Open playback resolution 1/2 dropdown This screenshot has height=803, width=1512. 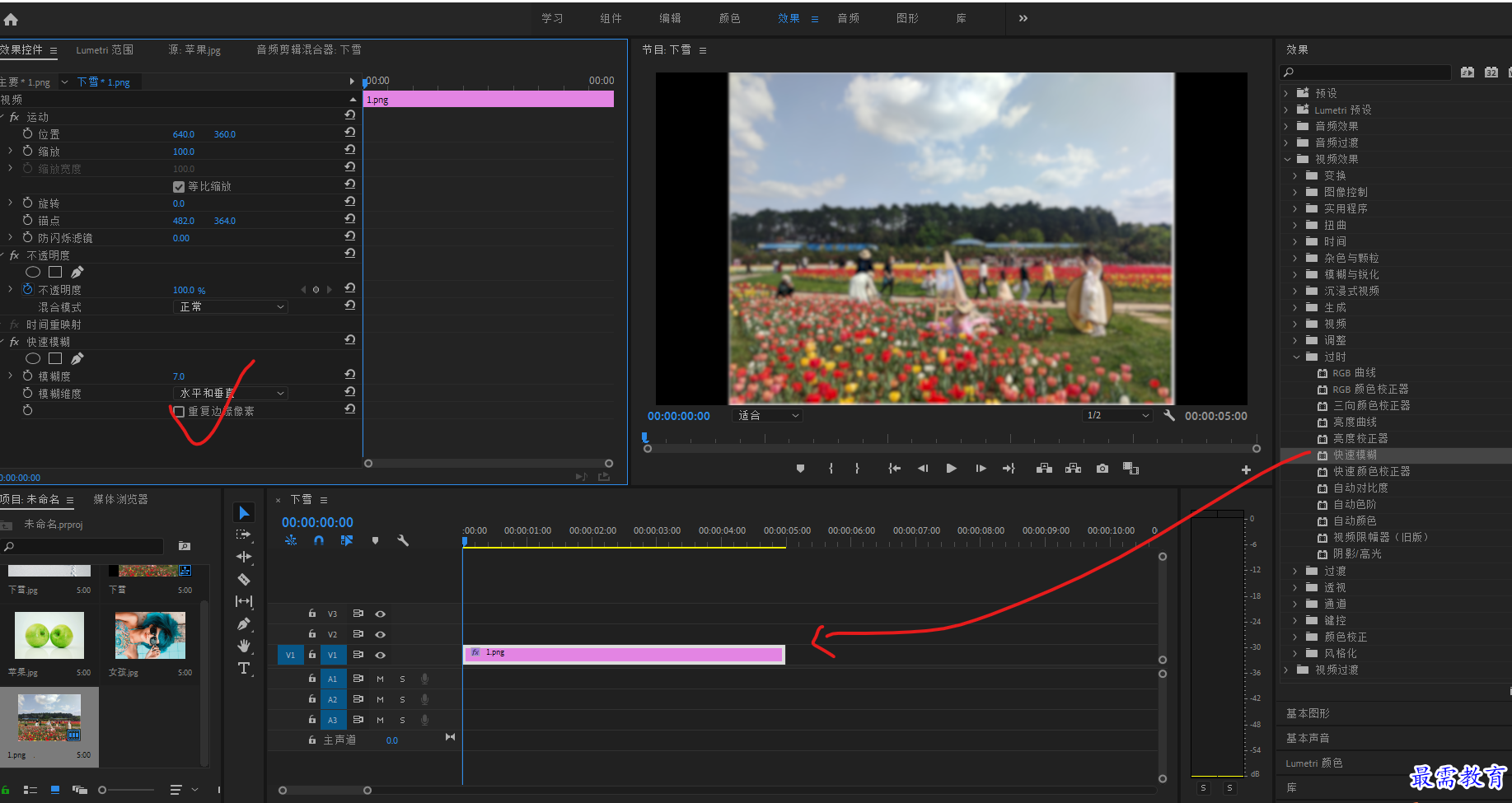pos(1118,416)
